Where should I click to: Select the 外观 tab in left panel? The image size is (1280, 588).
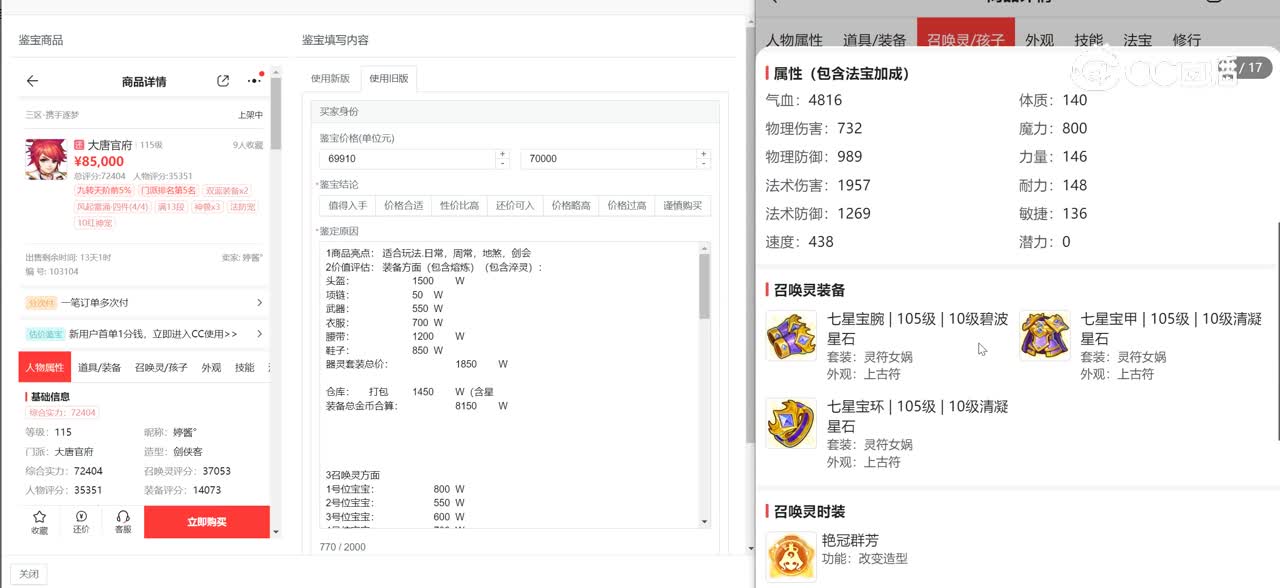[x=211, y=367]
